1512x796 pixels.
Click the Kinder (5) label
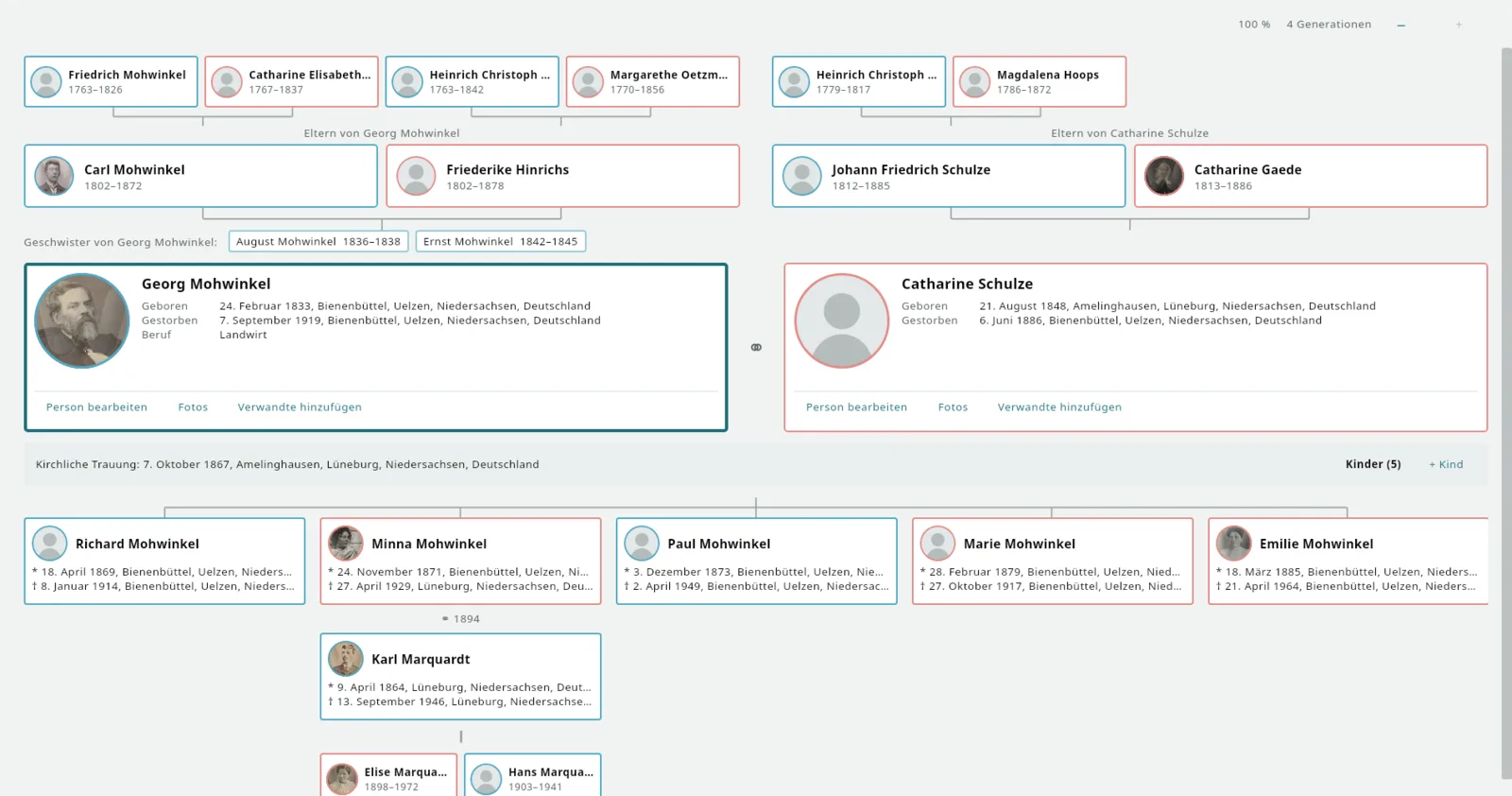tap(1373, 464)
